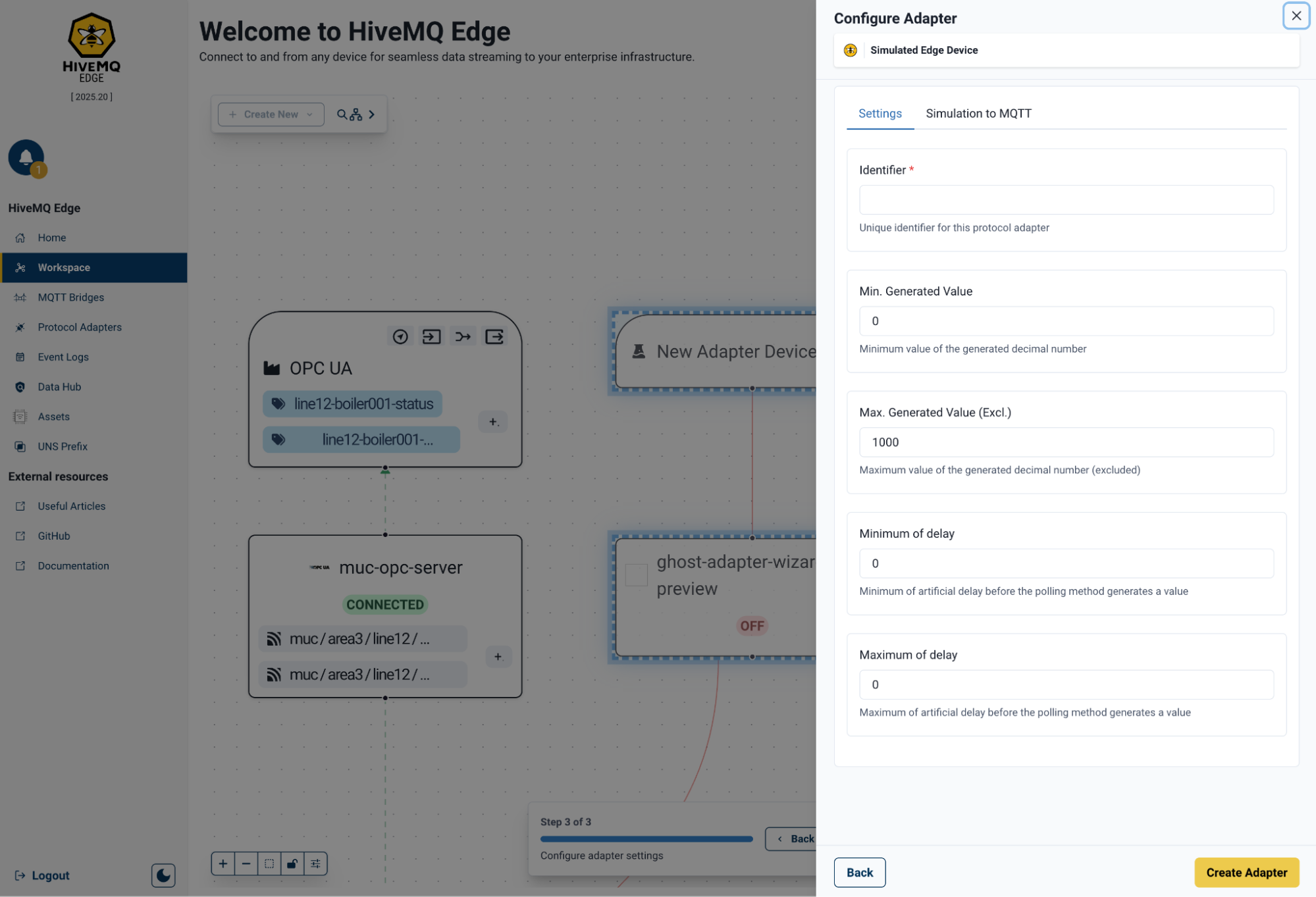The width and height of the screenshot is (1316, 897).
Task: Click the canvas lock toggle icon
Action: coord(292,863)
